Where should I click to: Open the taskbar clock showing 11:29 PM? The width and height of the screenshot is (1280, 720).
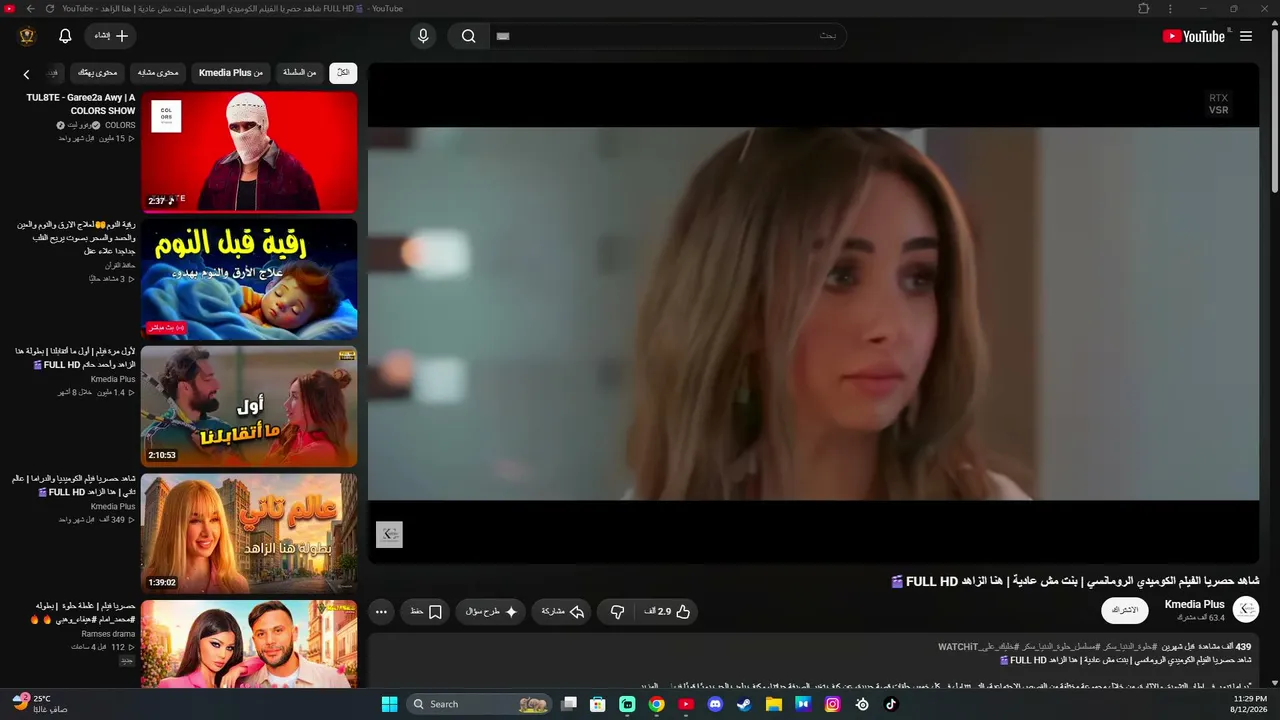[1250, 704]
